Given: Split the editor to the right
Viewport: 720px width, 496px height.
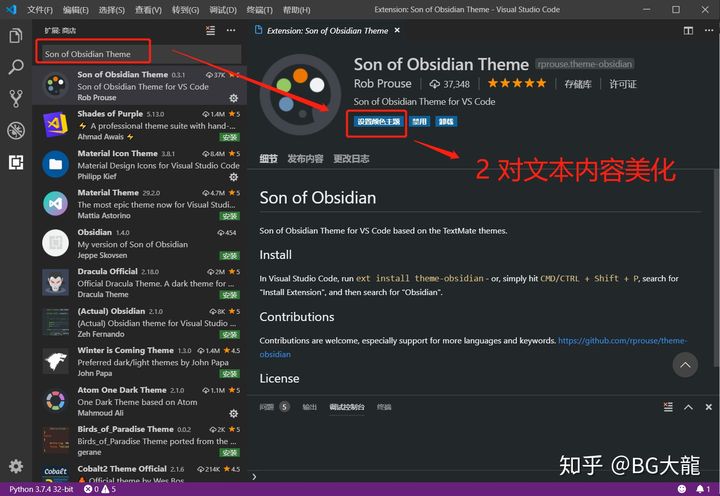Looking at the screenshot, I should point(688,31).
